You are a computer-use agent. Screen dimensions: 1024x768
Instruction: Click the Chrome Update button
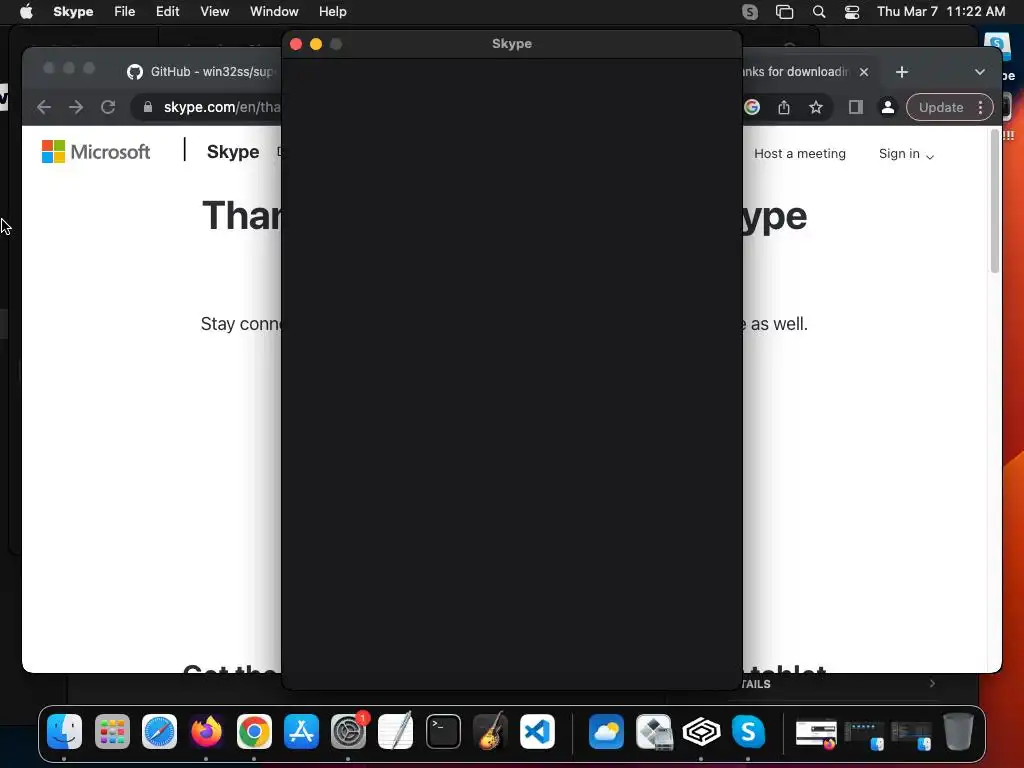coord(941,107)
